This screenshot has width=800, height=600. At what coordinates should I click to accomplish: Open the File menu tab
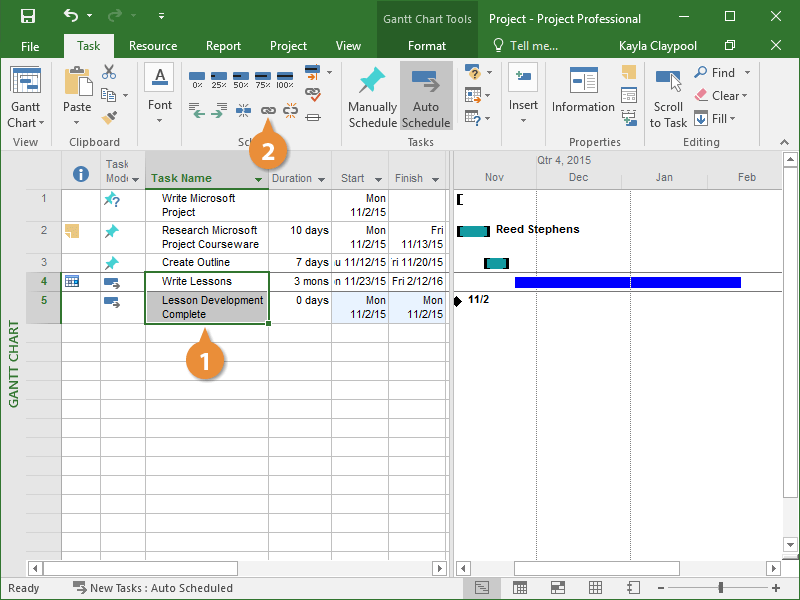pos(30,46)
